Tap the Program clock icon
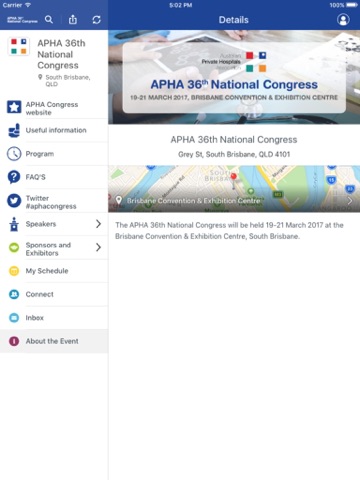Image resolution: width=360 pixels, height=480 pixels. point(14,154)
